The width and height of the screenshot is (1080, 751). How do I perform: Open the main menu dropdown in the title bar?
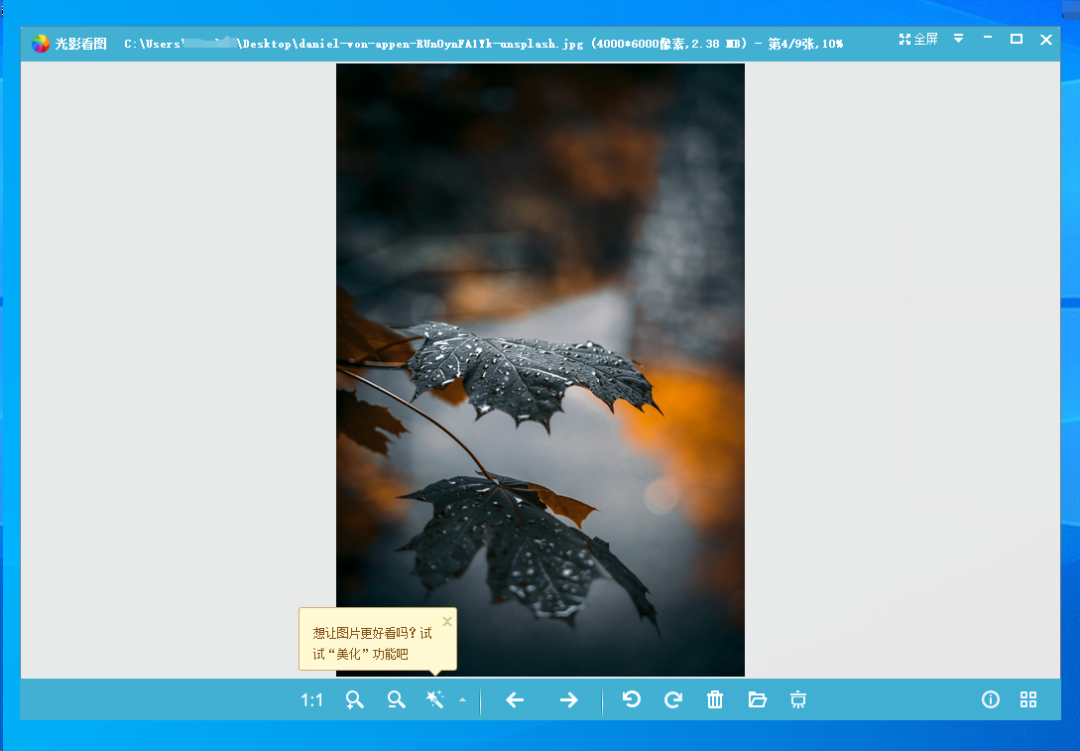point(958,39)
